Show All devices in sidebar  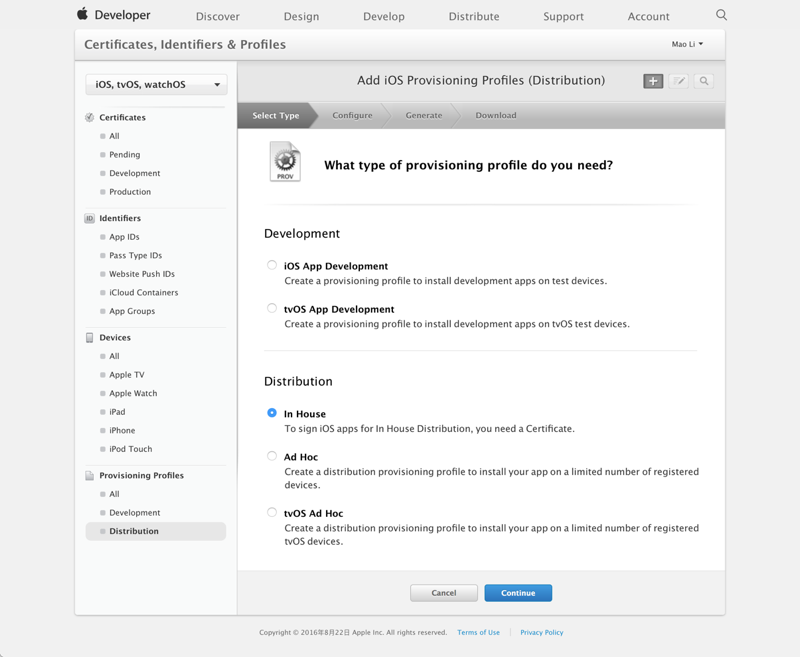click(114, 356)
